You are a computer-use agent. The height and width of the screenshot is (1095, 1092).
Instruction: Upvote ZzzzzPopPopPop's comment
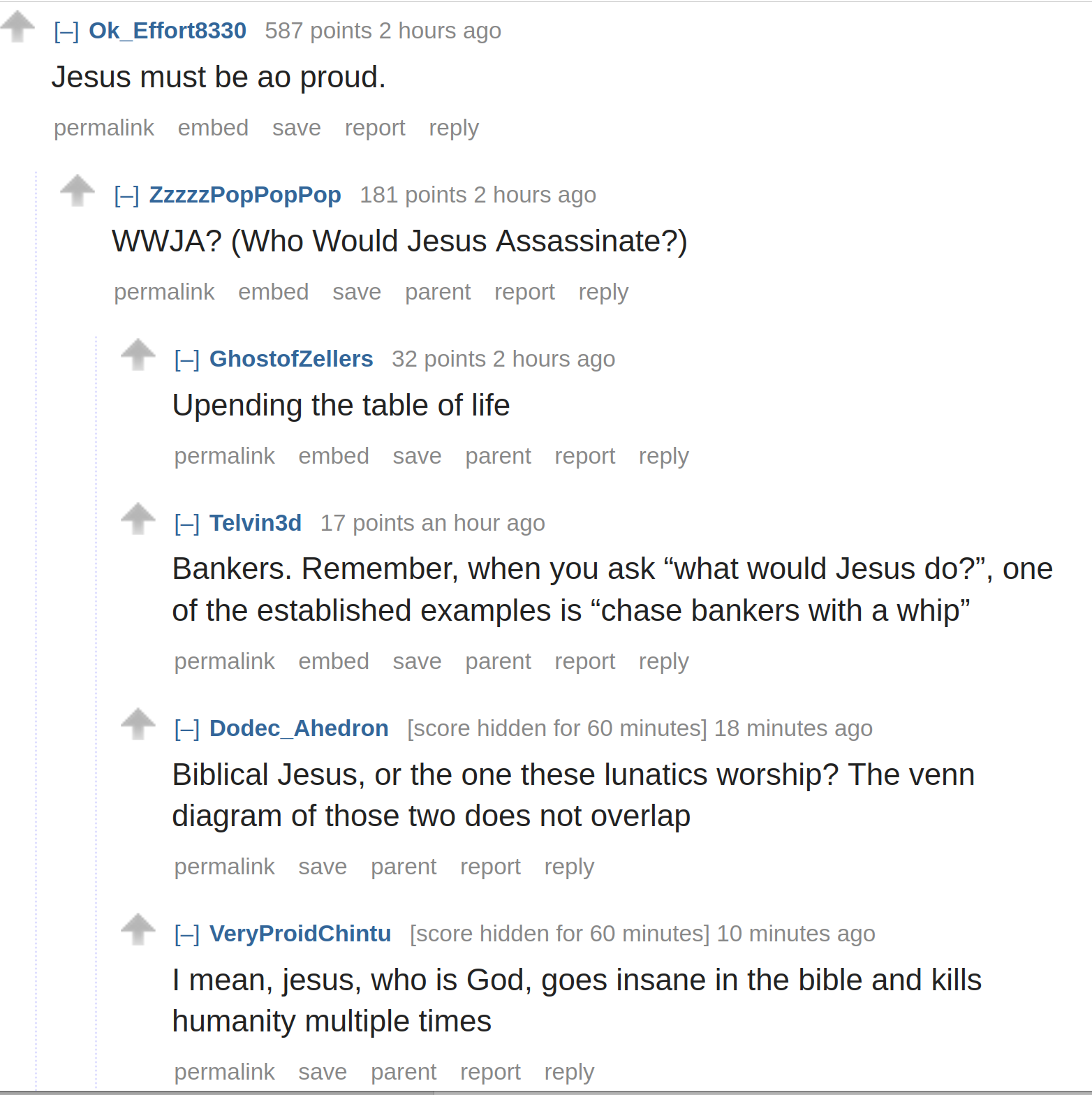78,191
